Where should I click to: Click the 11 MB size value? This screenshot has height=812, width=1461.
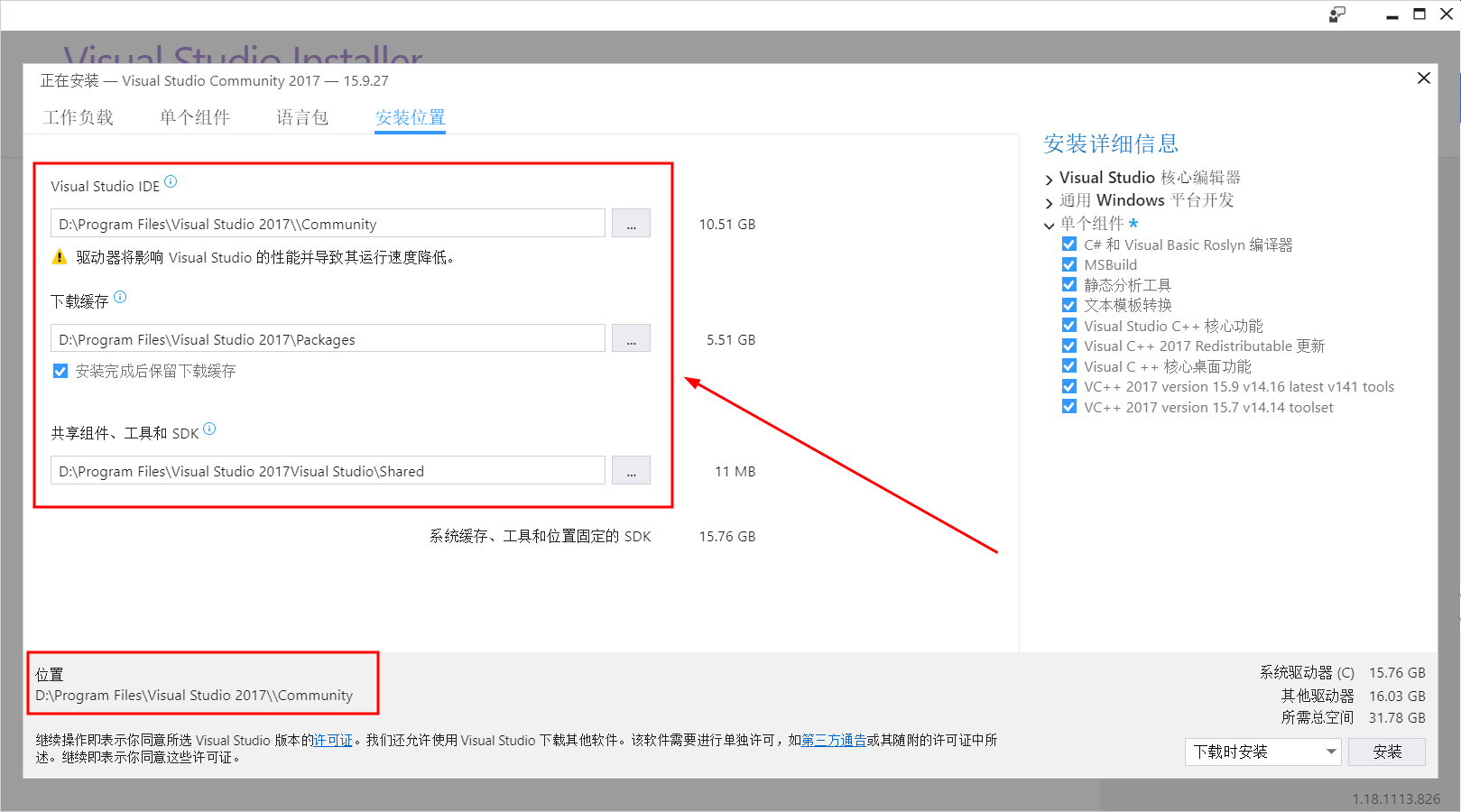pos(735,471)
